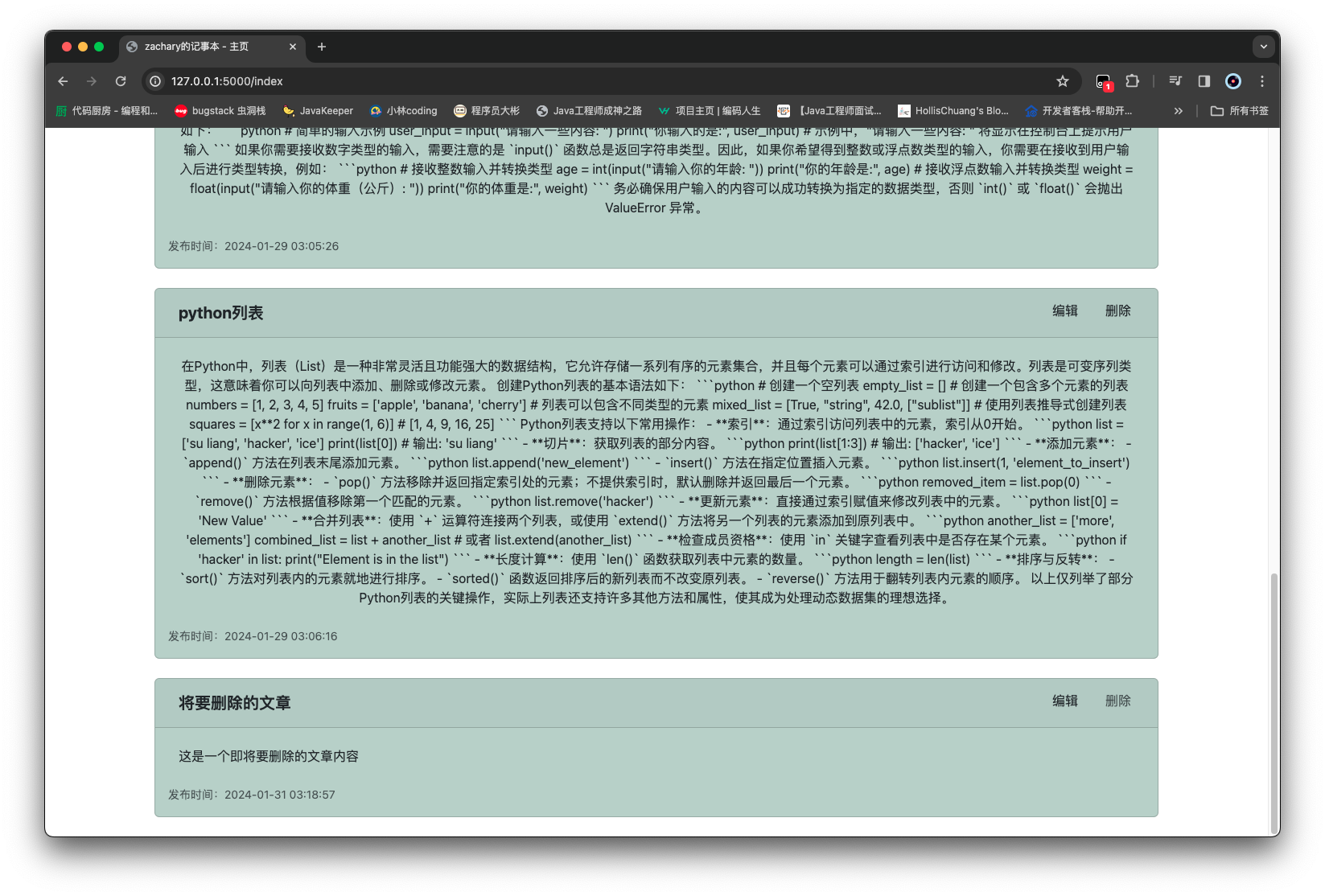Open the 所有书签 folder
The height and width of the screenshot is (896, 1325).
tap(1240, 111)
